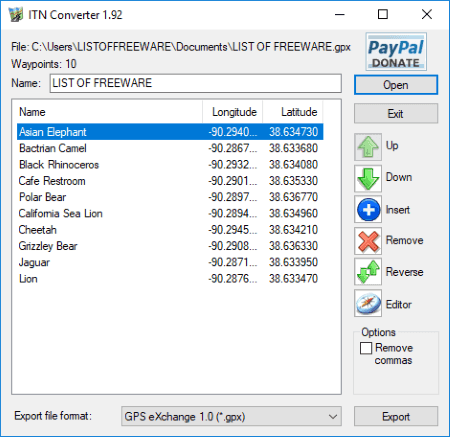Click longitude value -90.2945...

click(x=233, y=230)
